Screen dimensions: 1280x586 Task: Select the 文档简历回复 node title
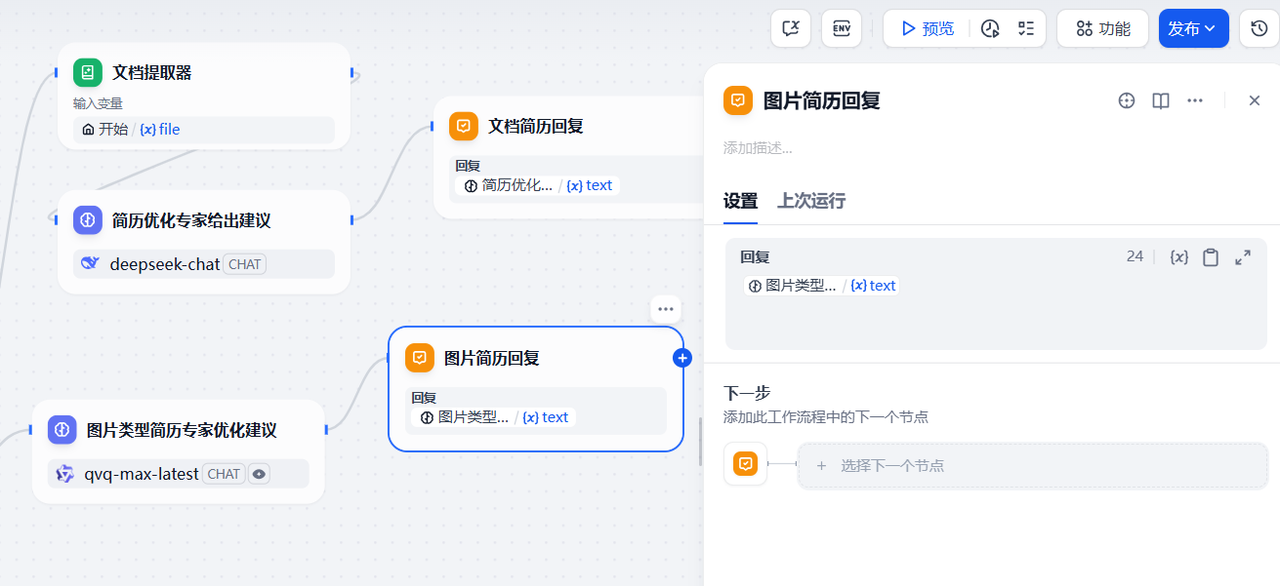[536, 126]
